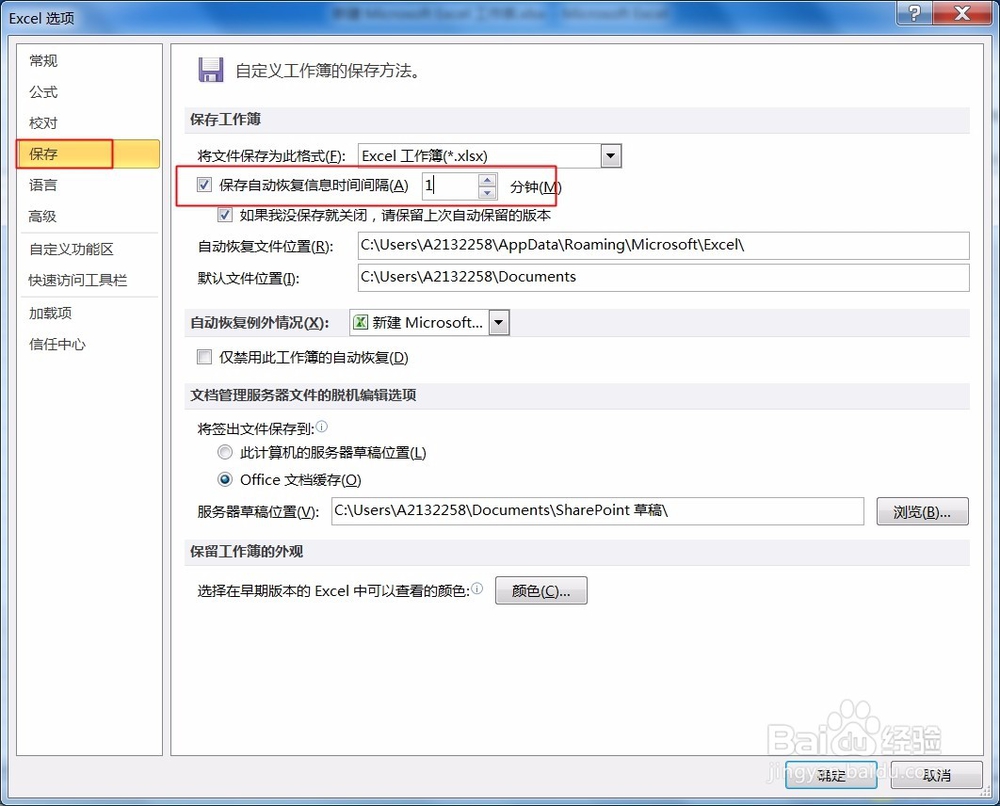The image size is (1000, 806).
Task: Open the 公式 options category
Action: coord(43,92)
